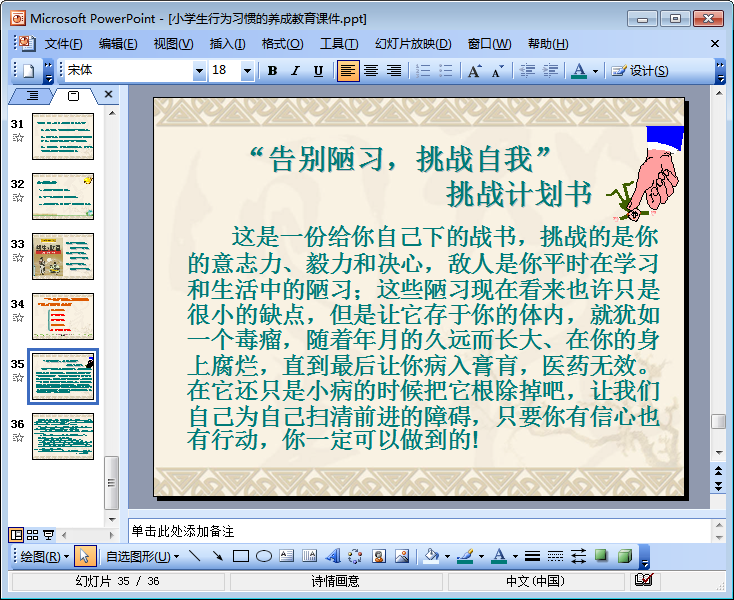Decrease font size
734x600 pixels.
tap(497, 71)
